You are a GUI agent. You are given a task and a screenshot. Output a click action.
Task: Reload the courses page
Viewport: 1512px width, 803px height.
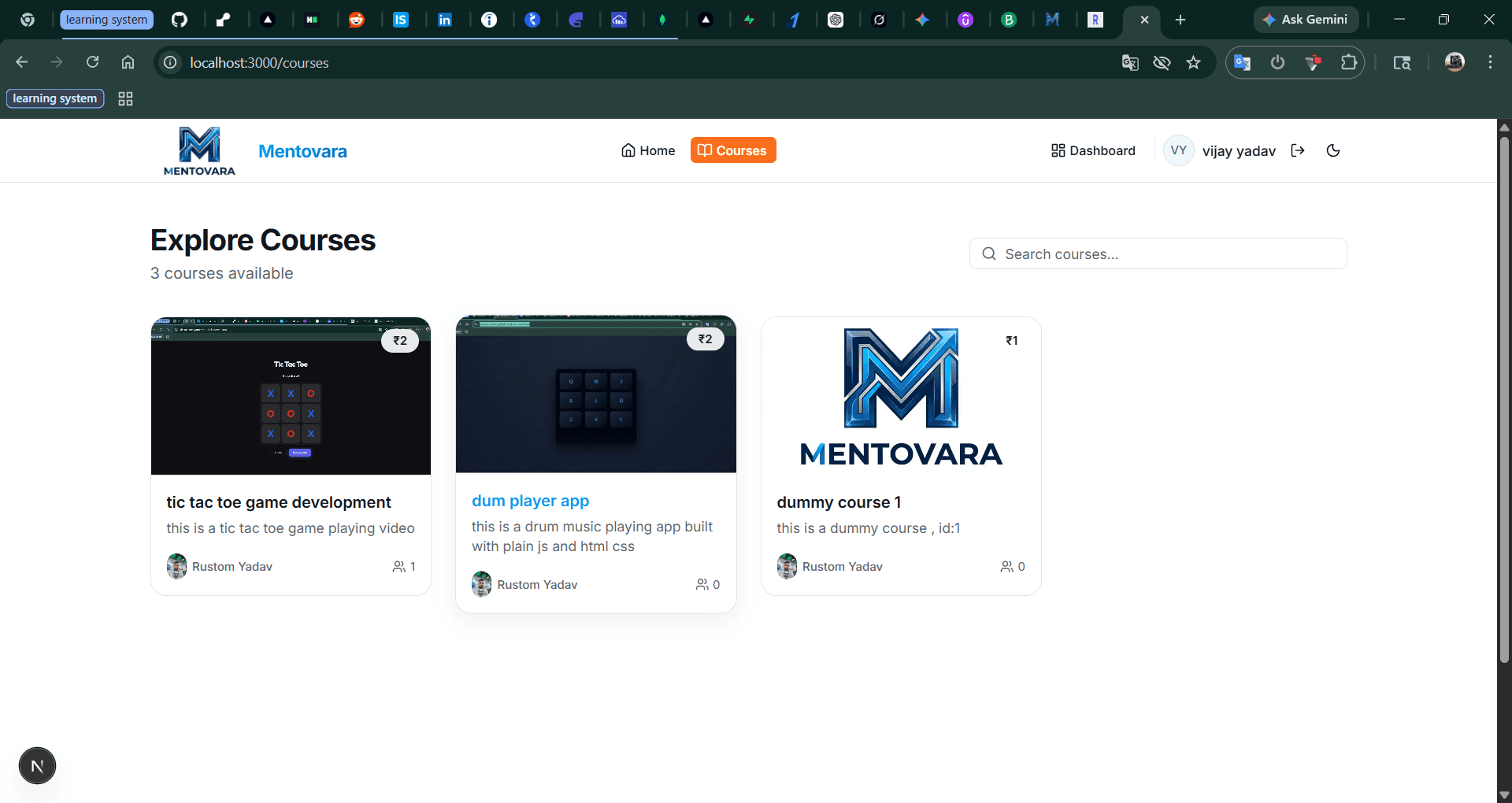point(92,62)
